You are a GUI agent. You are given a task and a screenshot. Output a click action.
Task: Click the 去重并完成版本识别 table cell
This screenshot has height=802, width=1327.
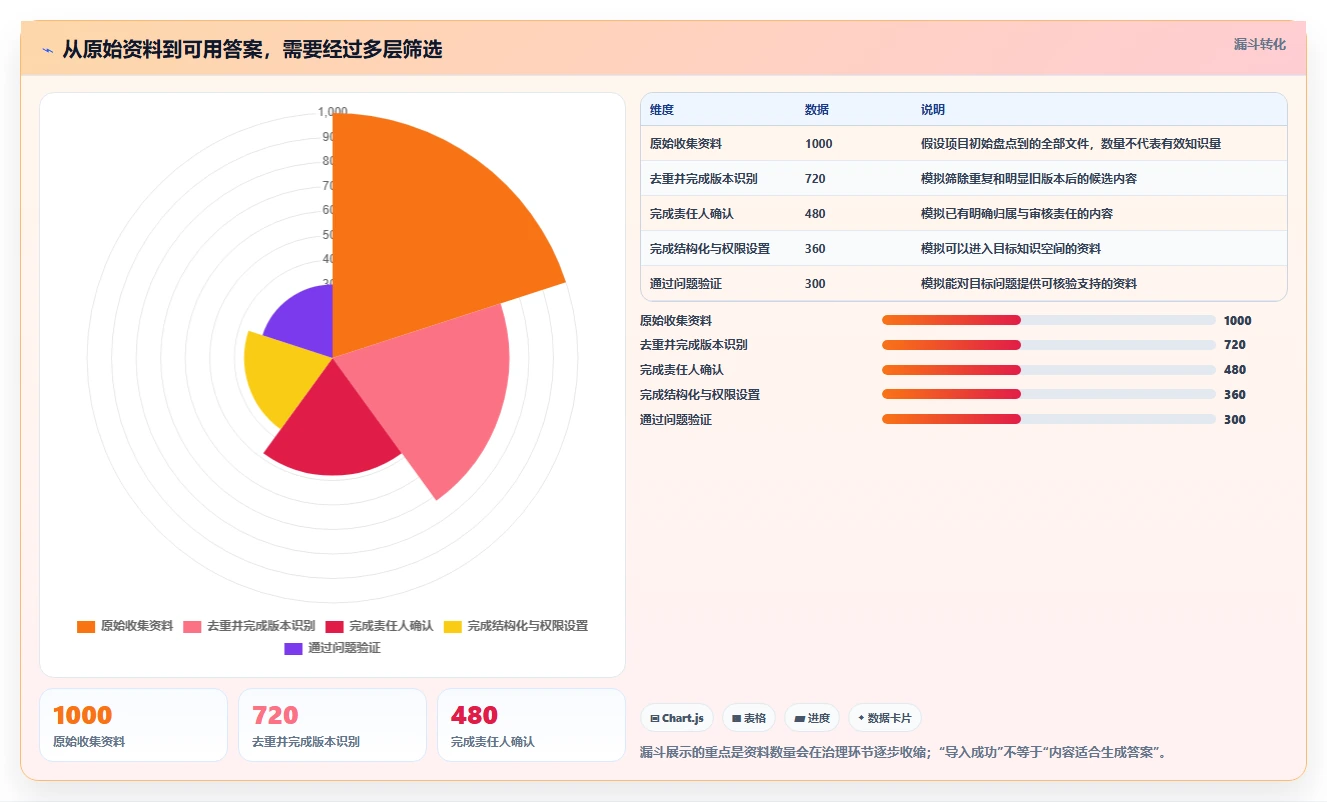704,179
